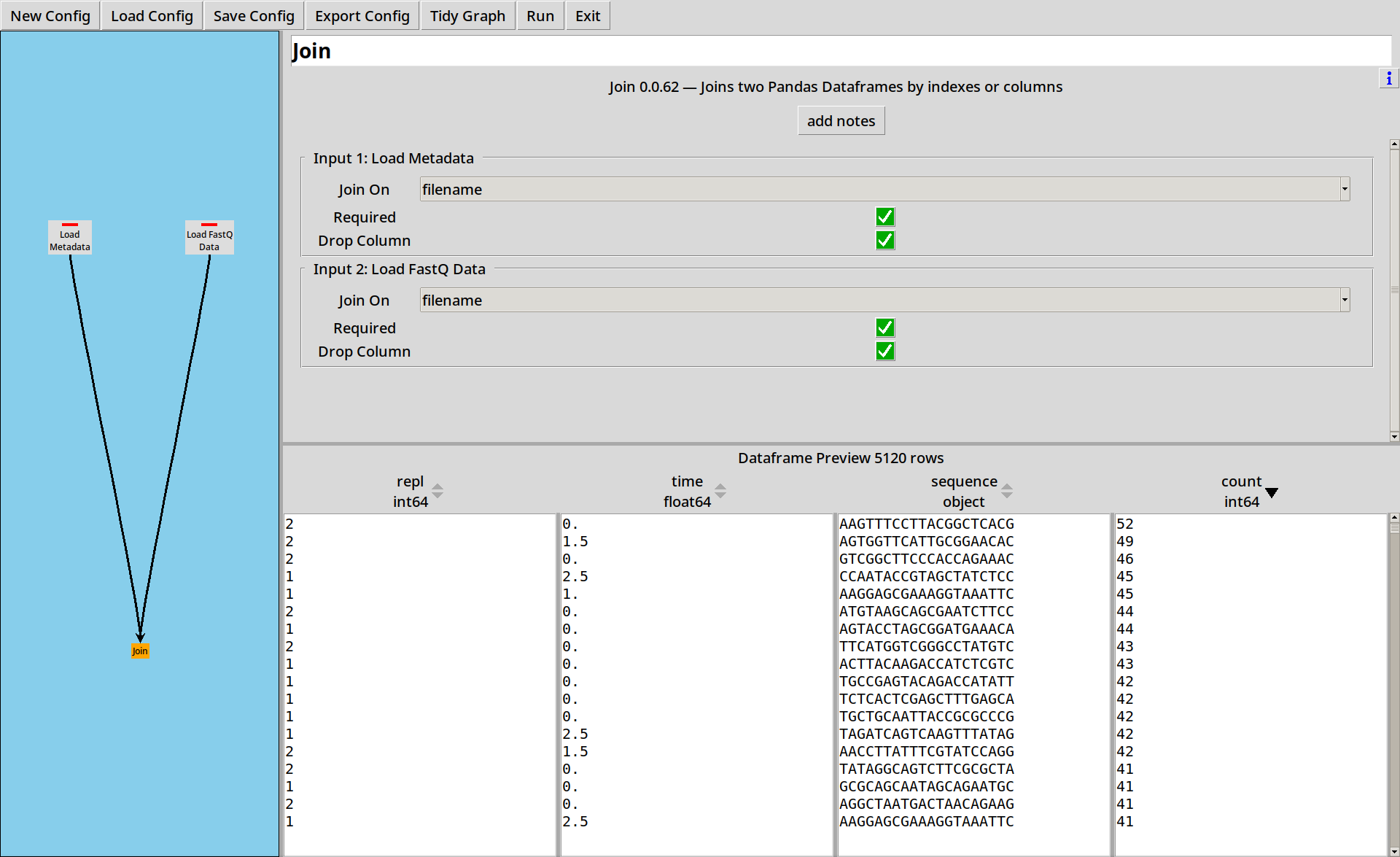
Task: Select sequence AGTACCTAGCGGATGAAACA
Action: 926,629
